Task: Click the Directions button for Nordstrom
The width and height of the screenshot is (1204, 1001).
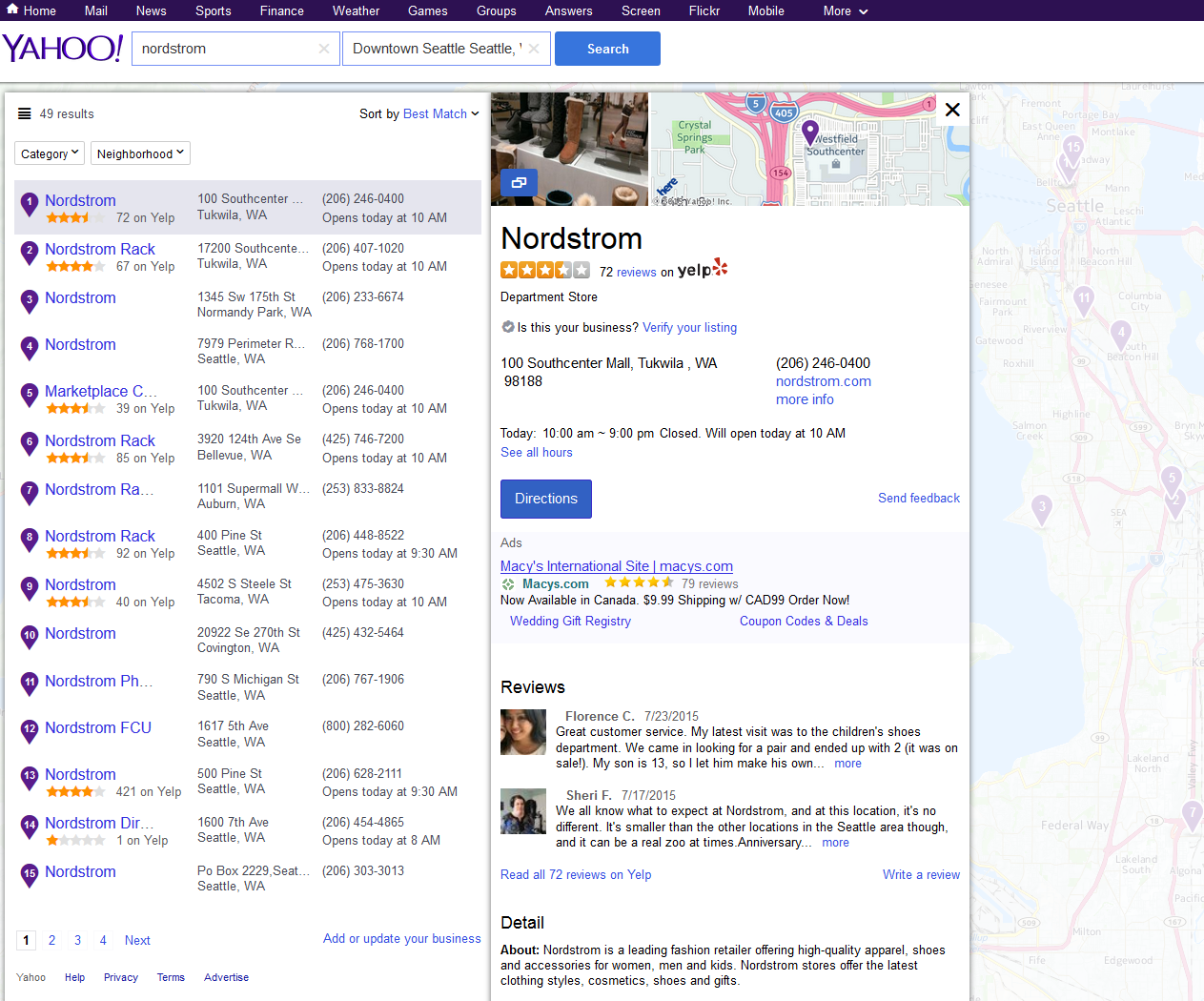Action: point(545,499)
